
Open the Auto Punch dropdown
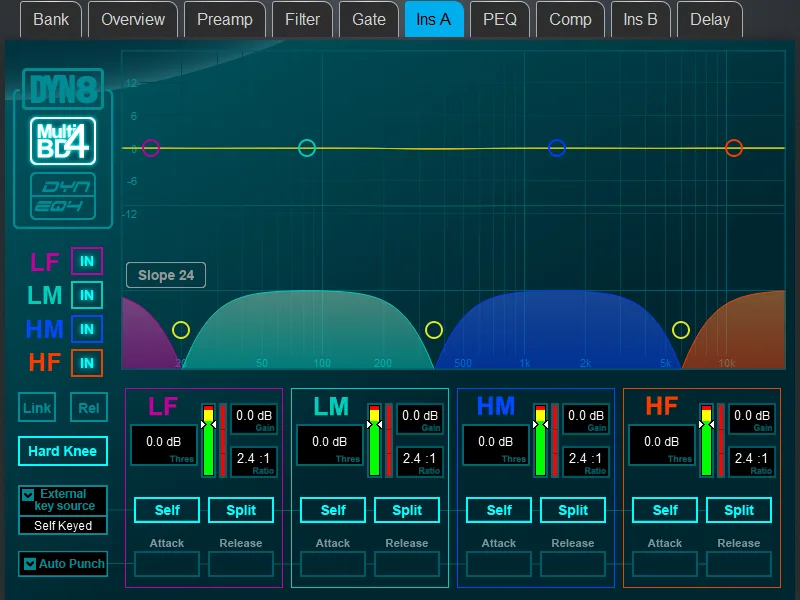[x=63, y=564]
